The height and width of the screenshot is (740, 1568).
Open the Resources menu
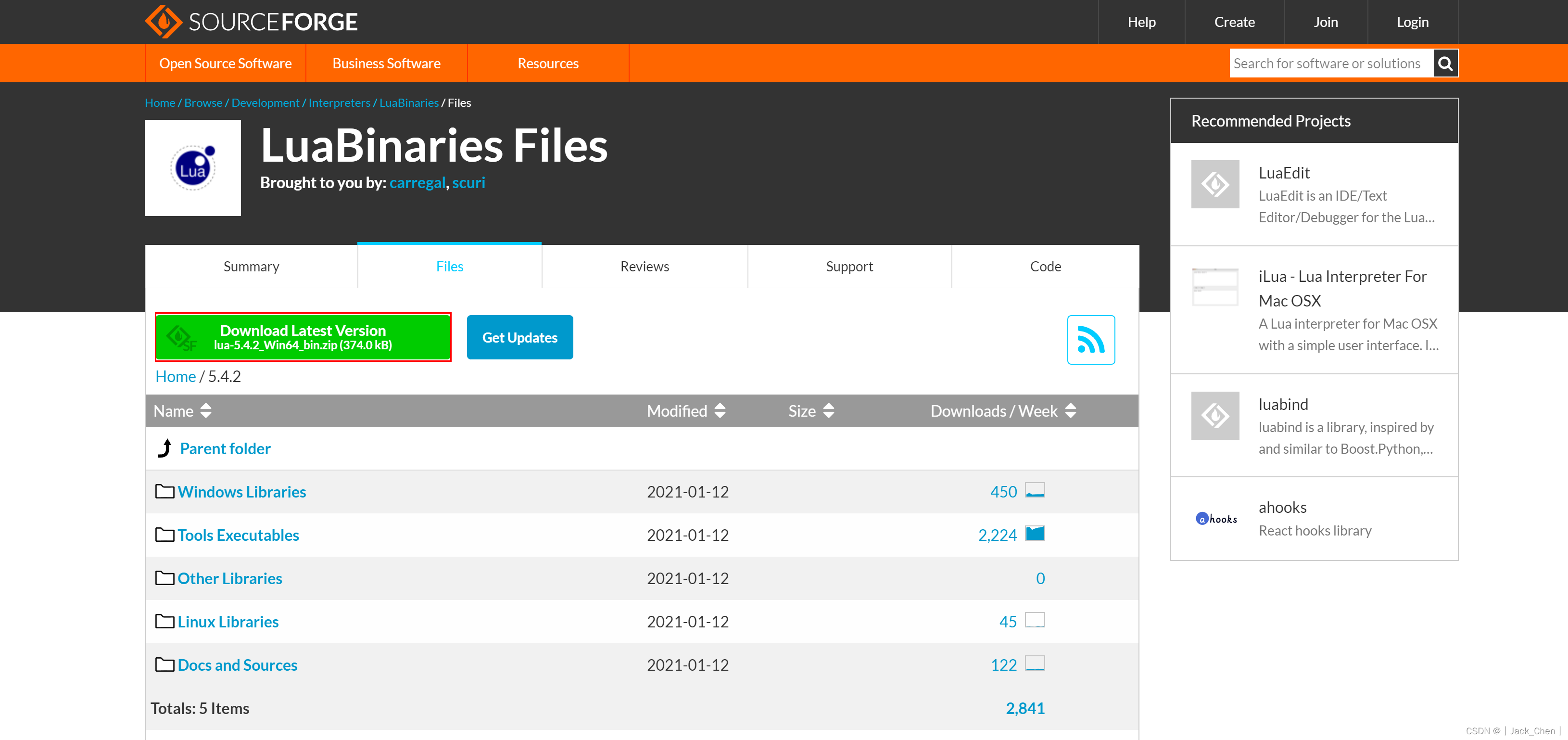[x=548, y=64]
